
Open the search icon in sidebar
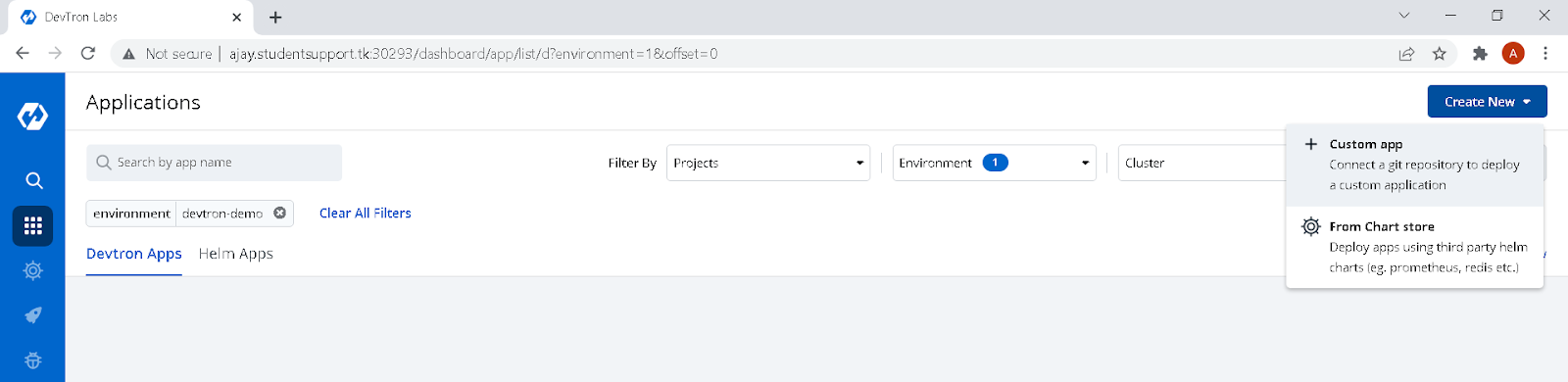coord(33,180)
